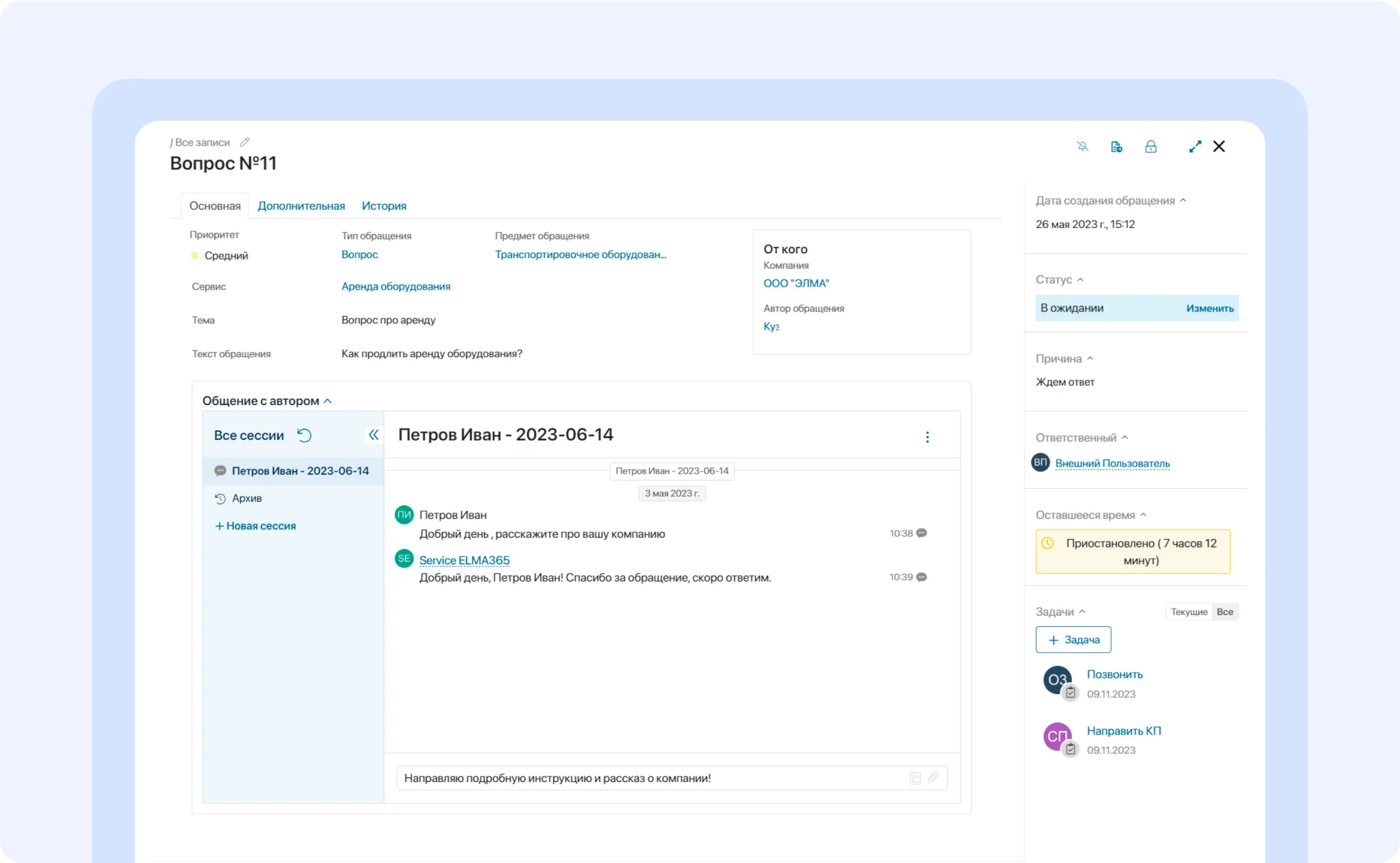Click the lock icon at the top
Image resolution: width=1400 pixels, height=863 pixels.
(1152, 146)
